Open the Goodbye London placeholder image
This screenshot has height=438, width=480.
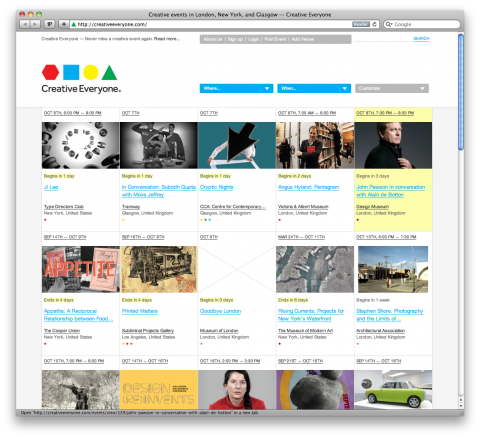pos(237,269)
